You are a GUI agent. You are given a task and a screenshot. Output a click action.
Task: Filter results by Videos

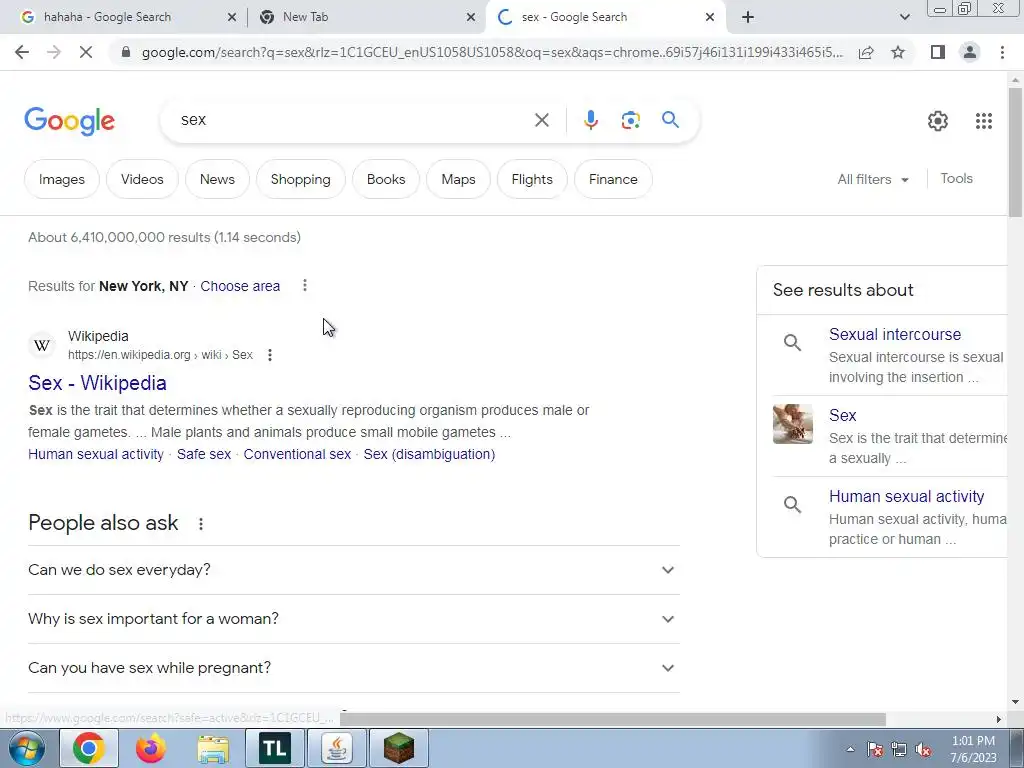142,179
